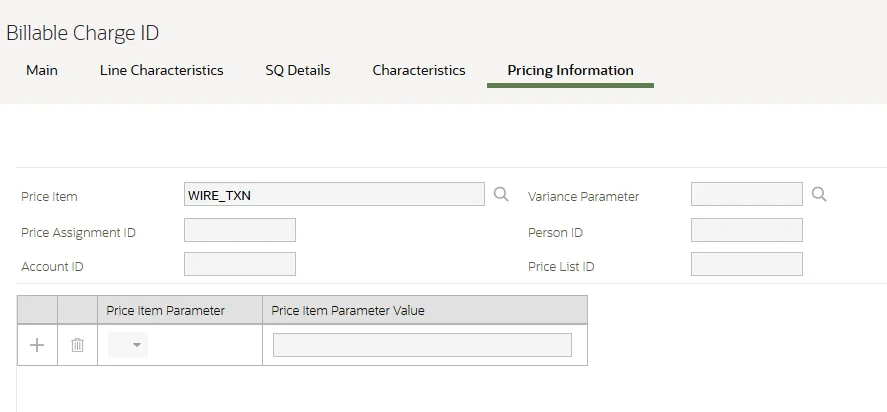This screenshot has height=412, width=887.
Task: Select the Characteristics tab
Action: [x=418, y=71]
